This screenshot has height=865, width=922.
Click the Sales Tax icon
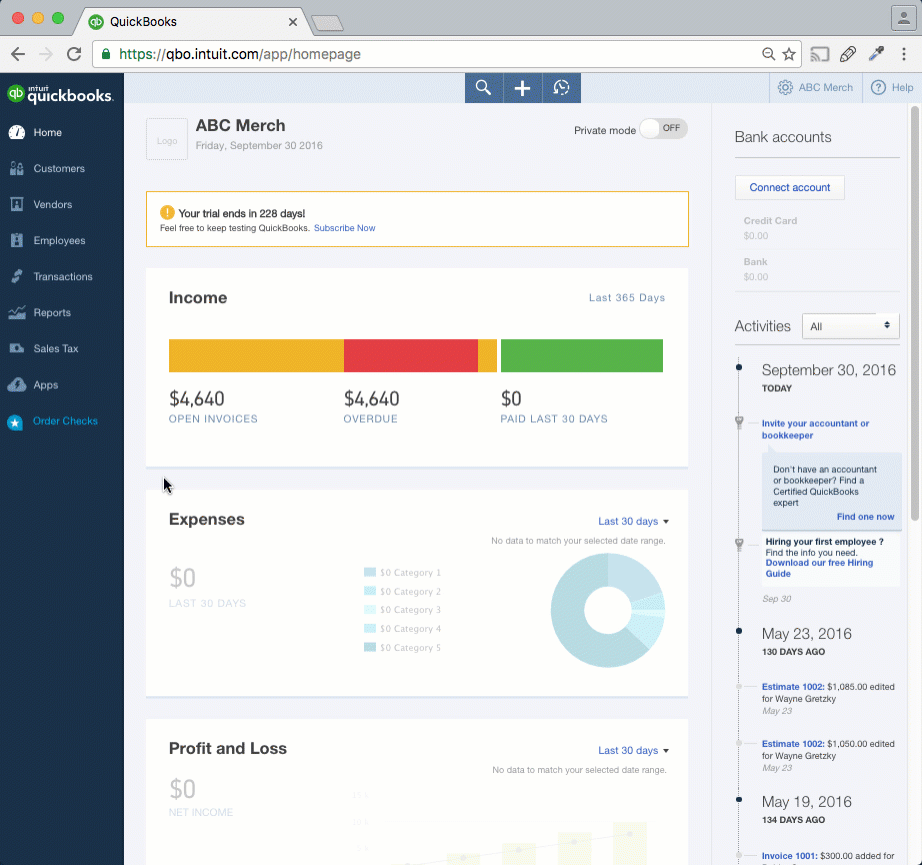[17, 348]
